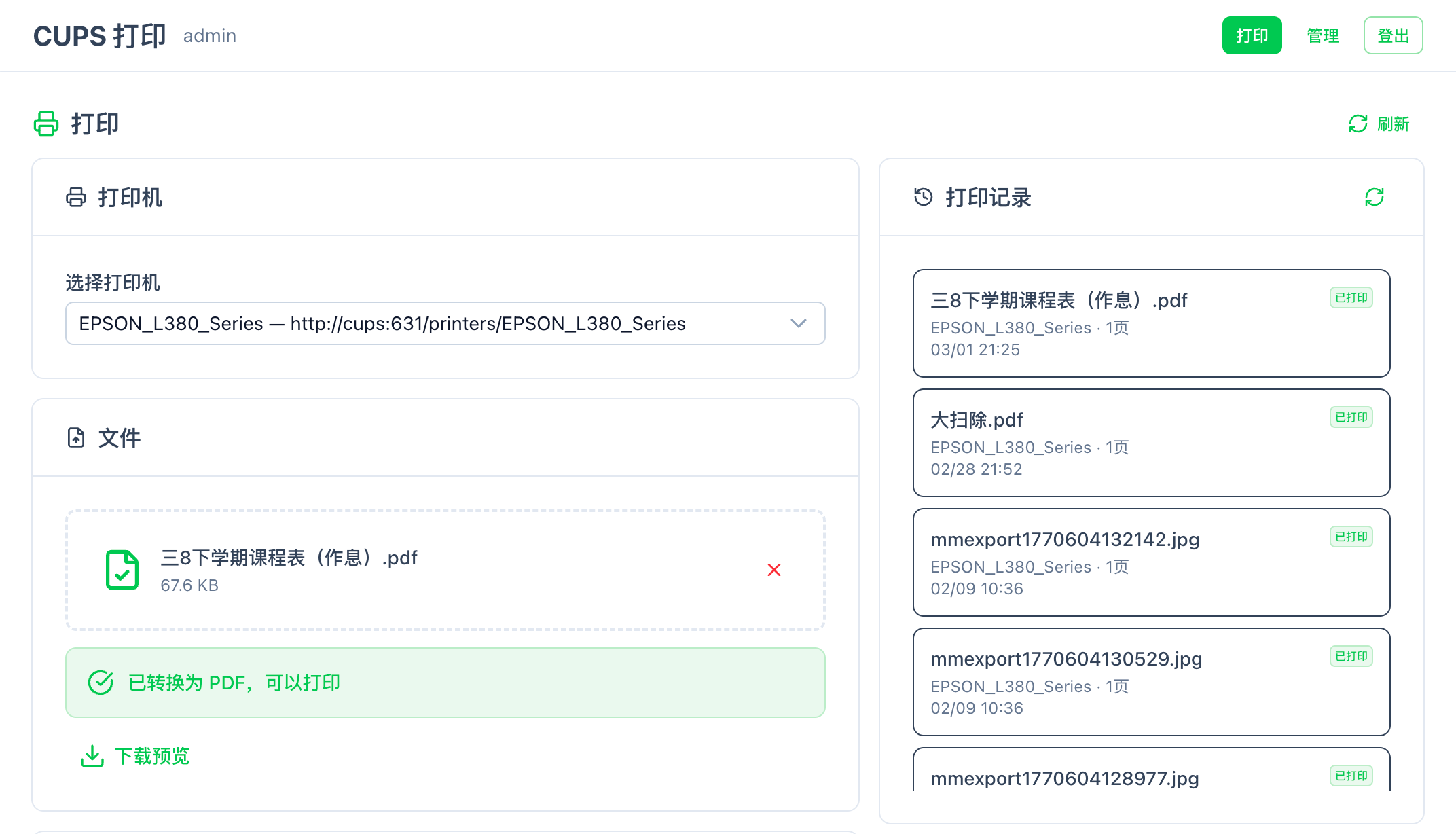The width and height of the screenshot is (1456, 834).
Task: Click the printer icon in 打印机 card header
Action: [76, 197]
